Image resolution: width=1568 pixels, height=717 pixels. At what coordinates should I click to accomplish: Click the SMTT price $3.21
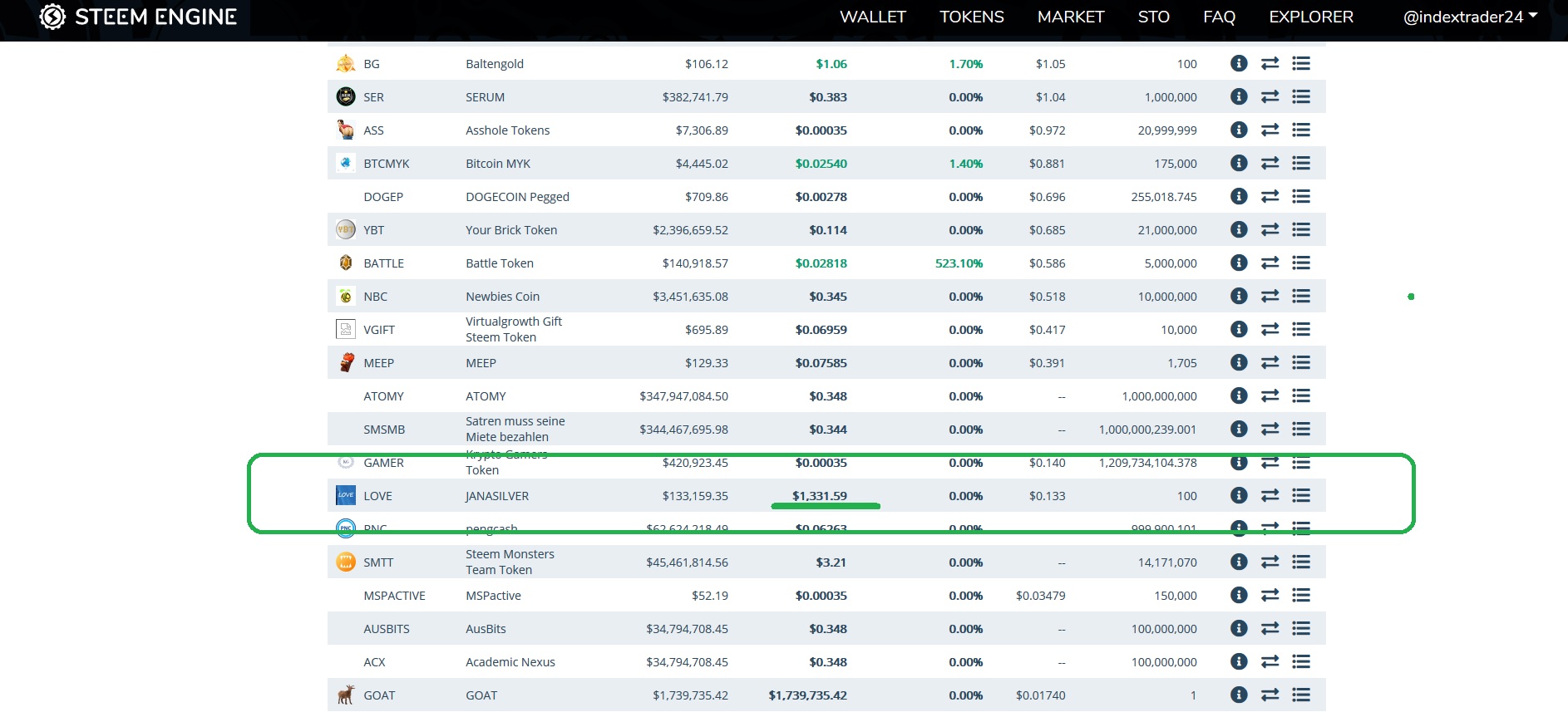[x=831, y=562]
